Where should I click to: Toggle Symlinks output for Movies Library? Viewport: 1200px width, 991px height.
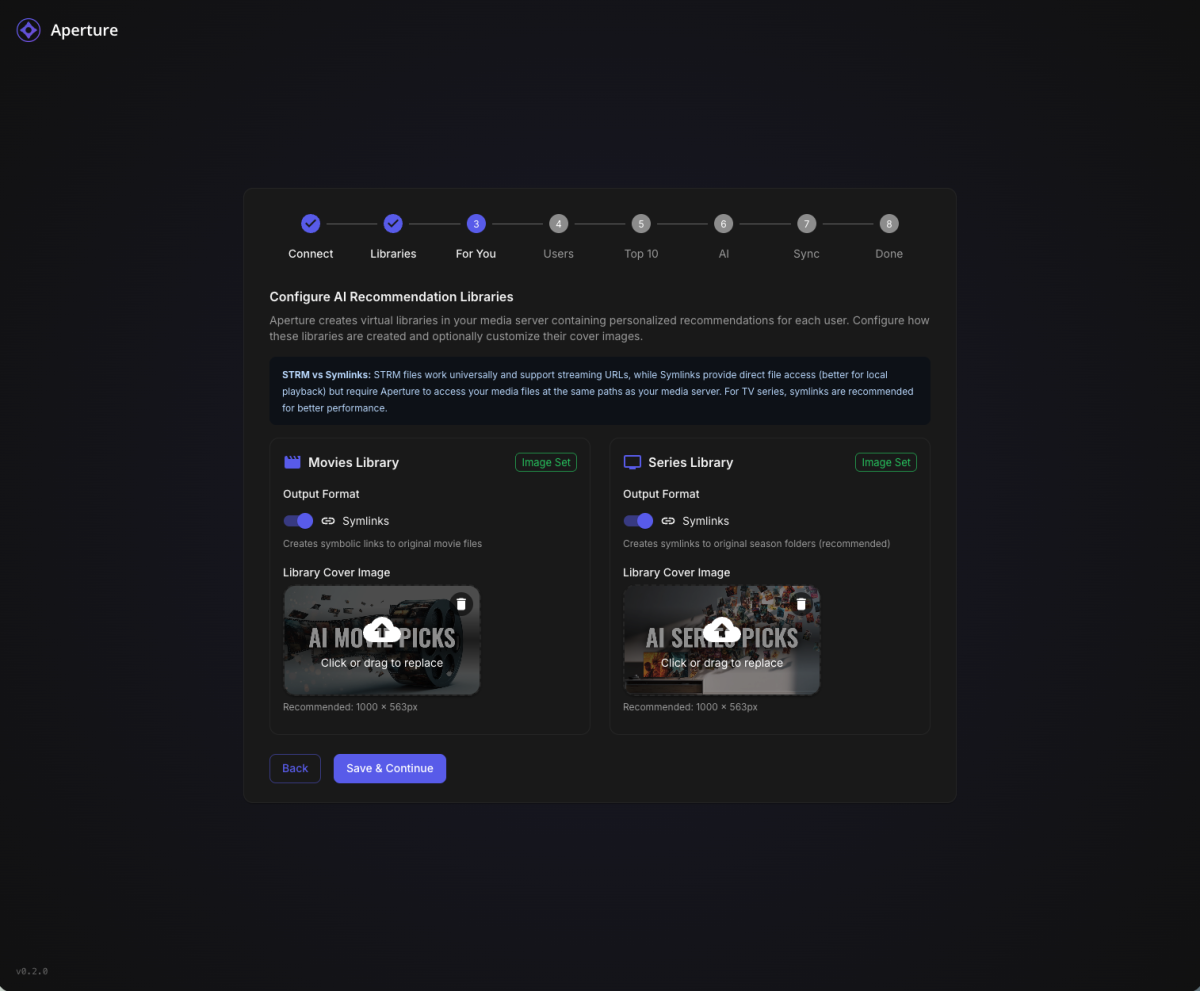coord(298,520)
